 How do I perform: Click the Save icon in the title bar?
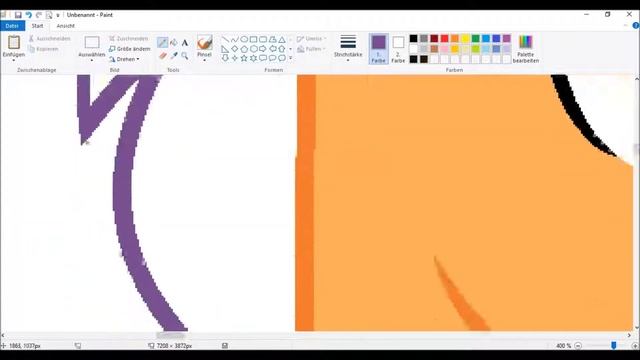[x=18, y=15]
